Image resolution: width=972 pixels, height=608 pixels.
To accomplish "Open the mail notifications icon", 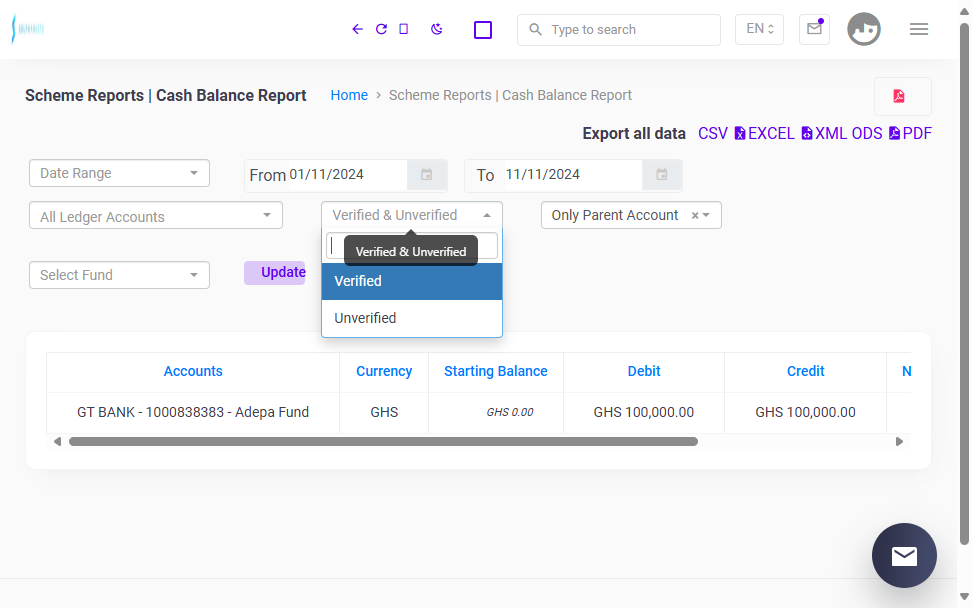I will click(x=815, y=29).
